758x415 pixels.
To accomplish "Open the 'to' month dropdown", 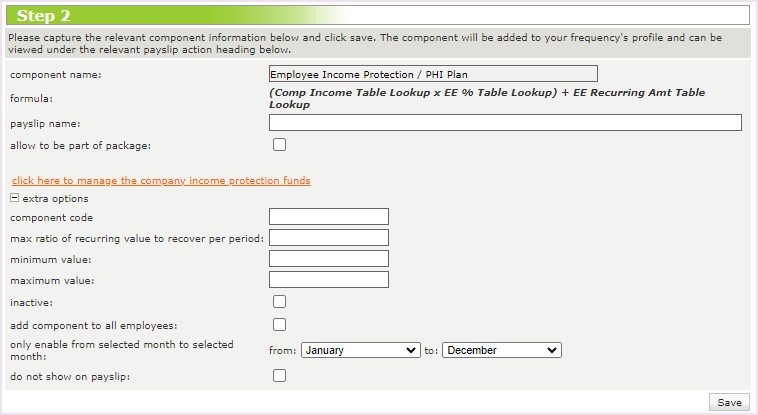I will click(502, 350).
